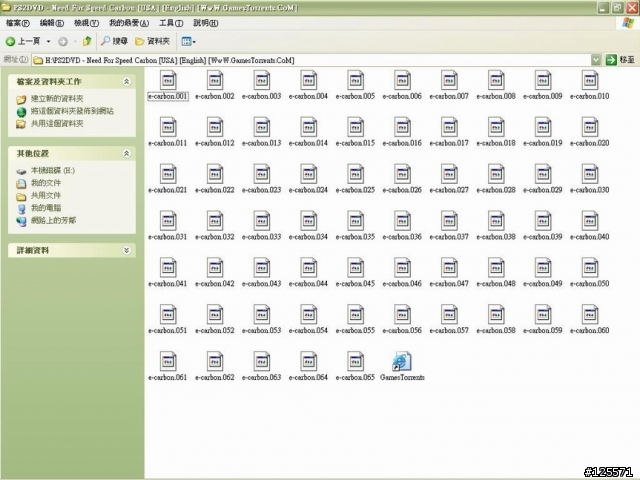
Task: Select the e-carbon.058 file icon
Action: click(496, 315)
